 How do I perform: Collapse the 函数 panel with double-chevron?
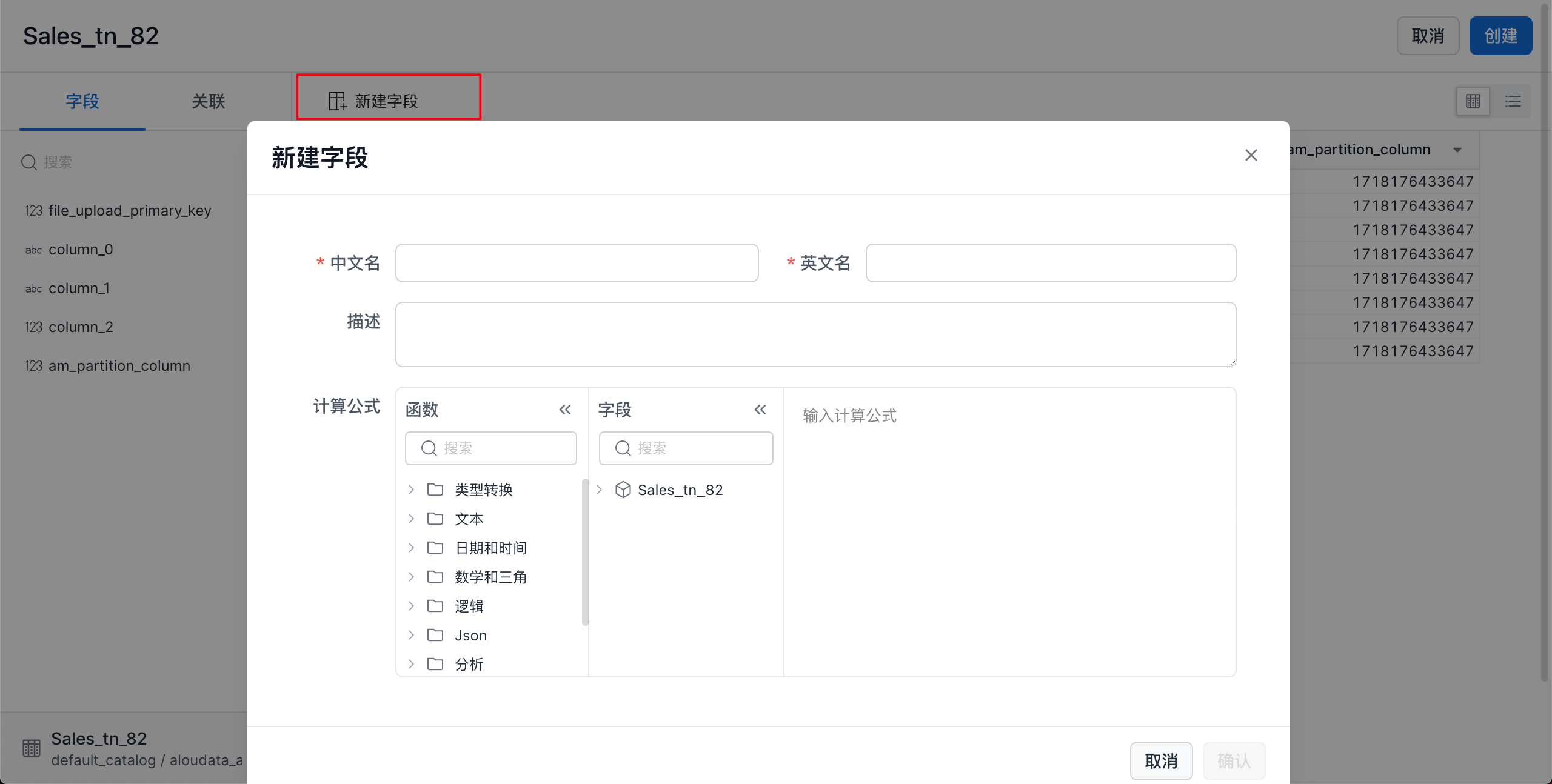[565, 410]
